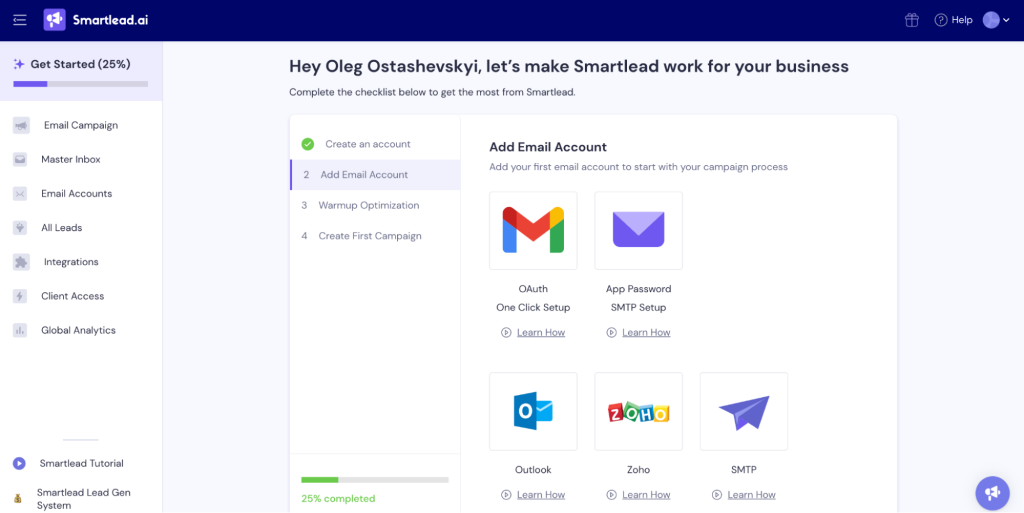The height and width of the screenshot is (513, 1024).
Task: Choose the SMTP paper plane card
Action: (x=744, y=411)
